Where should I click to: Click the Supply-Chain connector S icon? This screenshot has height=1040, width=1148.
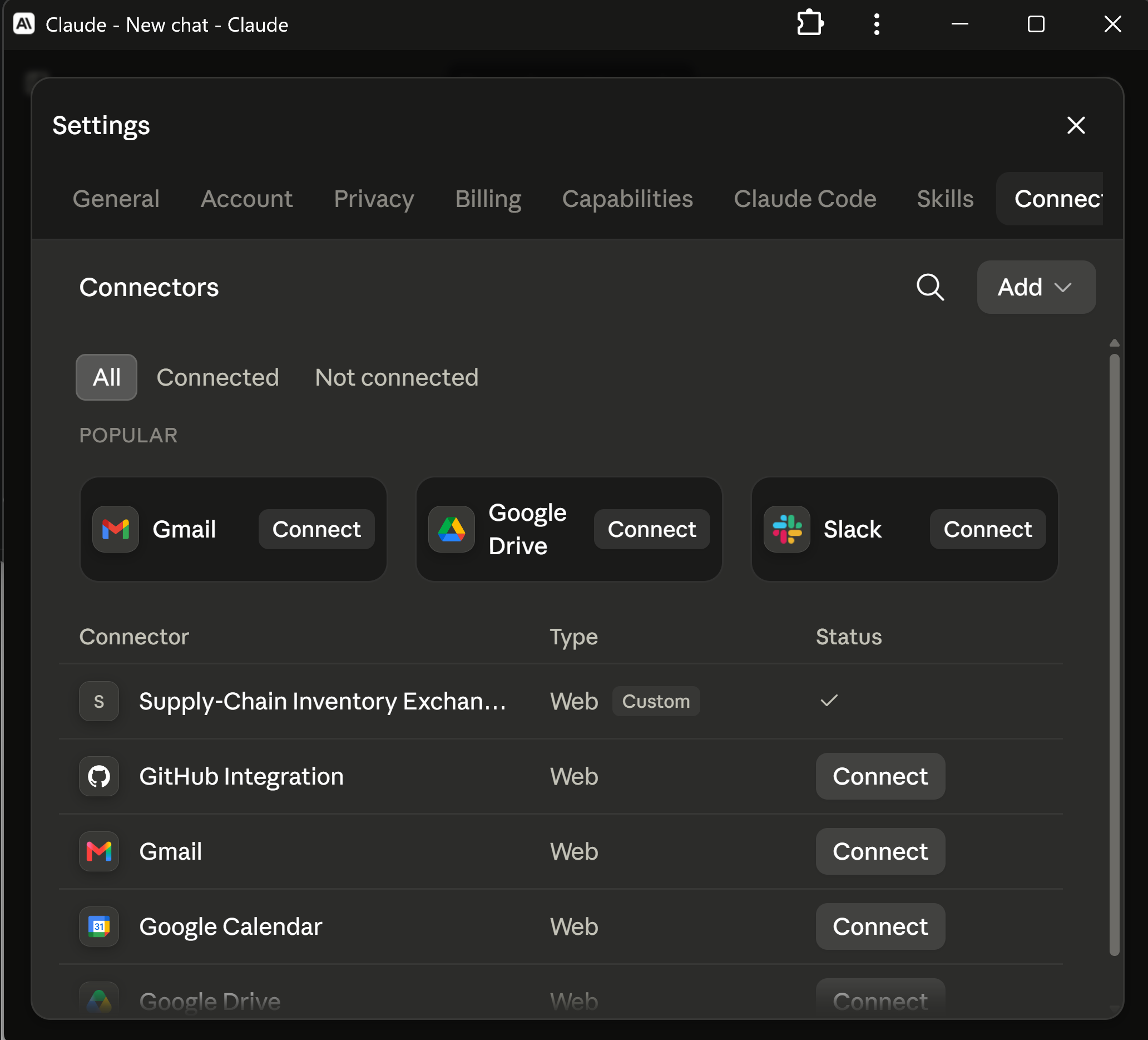[x=99, y=701]
